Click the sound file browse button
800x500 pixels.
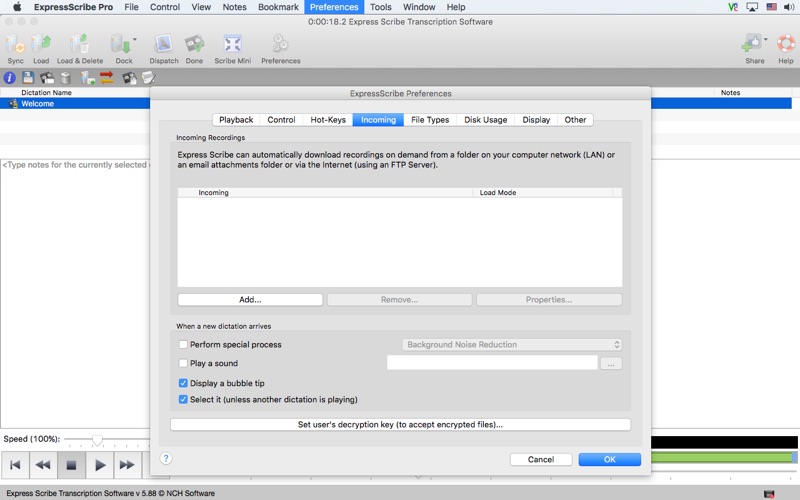coord(611,363)
